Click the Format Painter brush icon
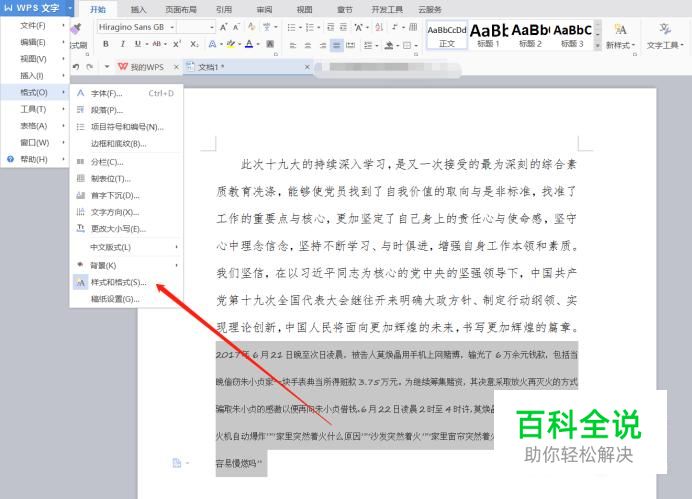The image size is (692, 499). (76, 30)
